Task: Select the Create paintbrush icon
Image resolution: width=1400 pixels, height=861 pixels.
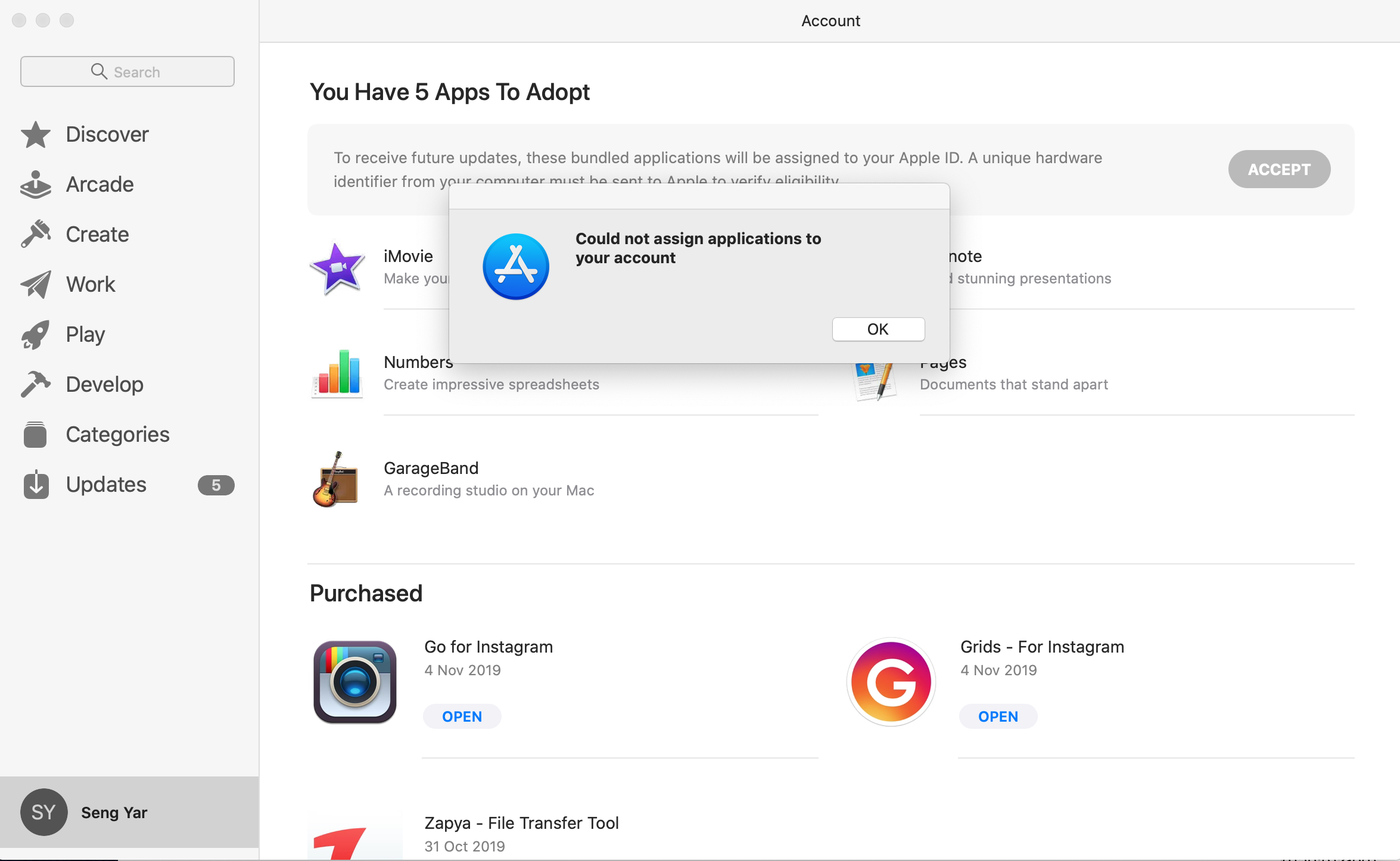Action: (x=36, y=234)
